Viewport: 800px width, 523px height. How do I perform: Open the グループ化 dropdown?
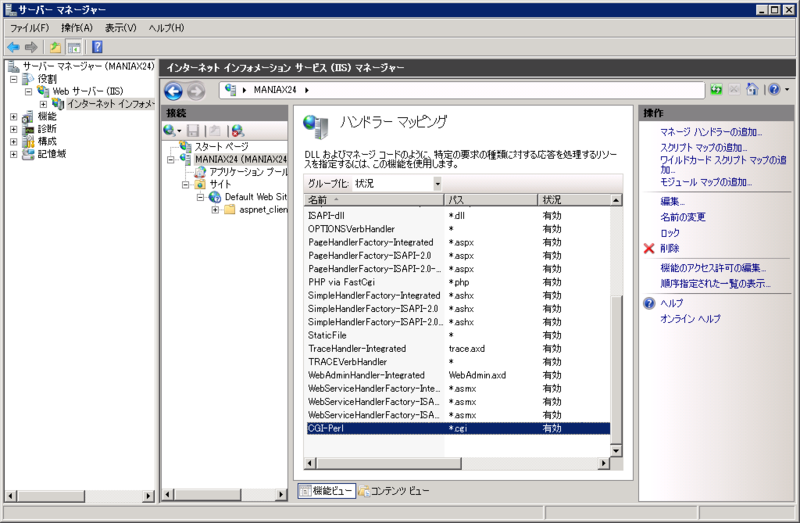click(437, 184)
